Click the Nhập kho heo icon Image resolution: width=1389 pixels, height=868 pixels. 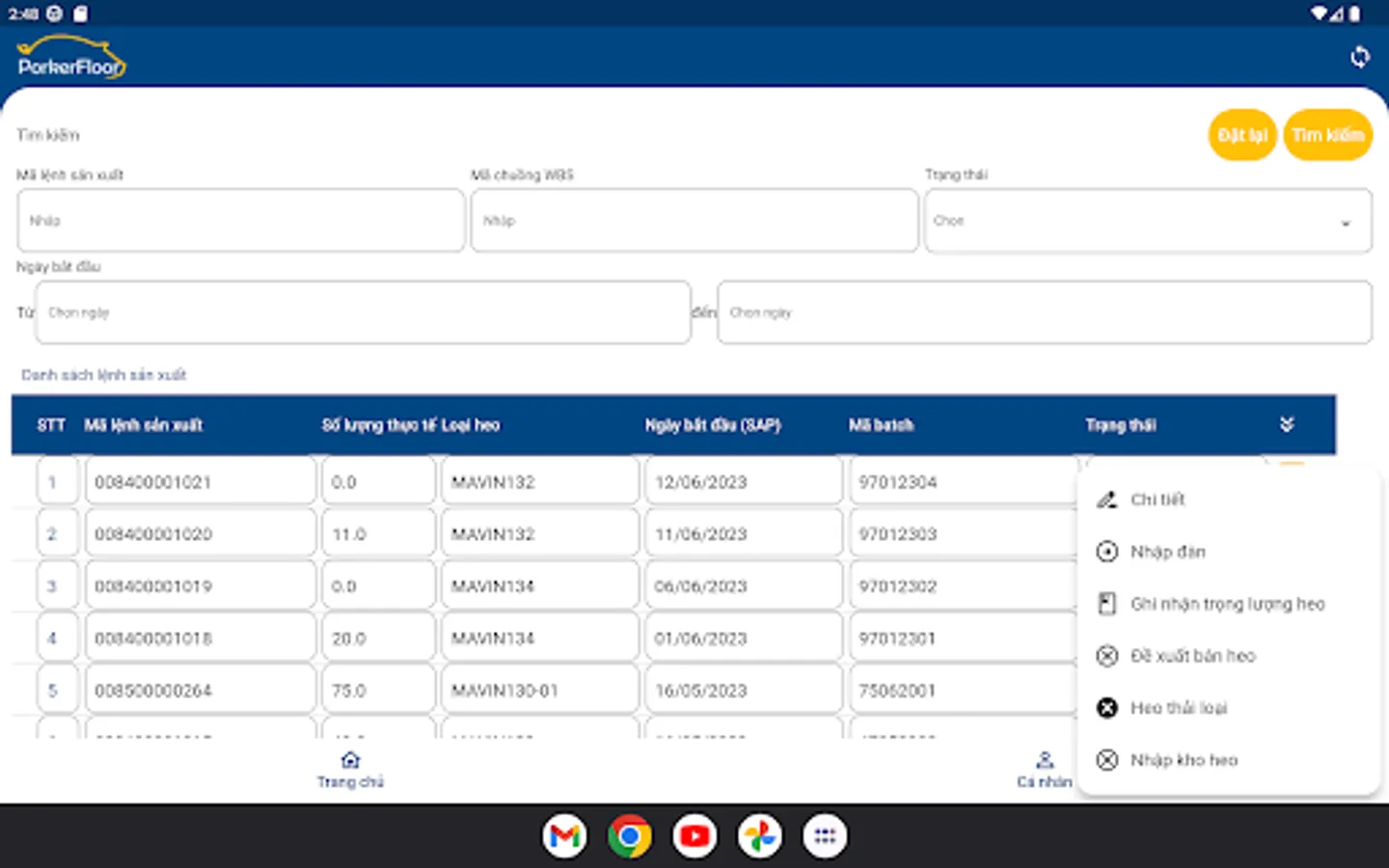click(x=1106, y=760)
